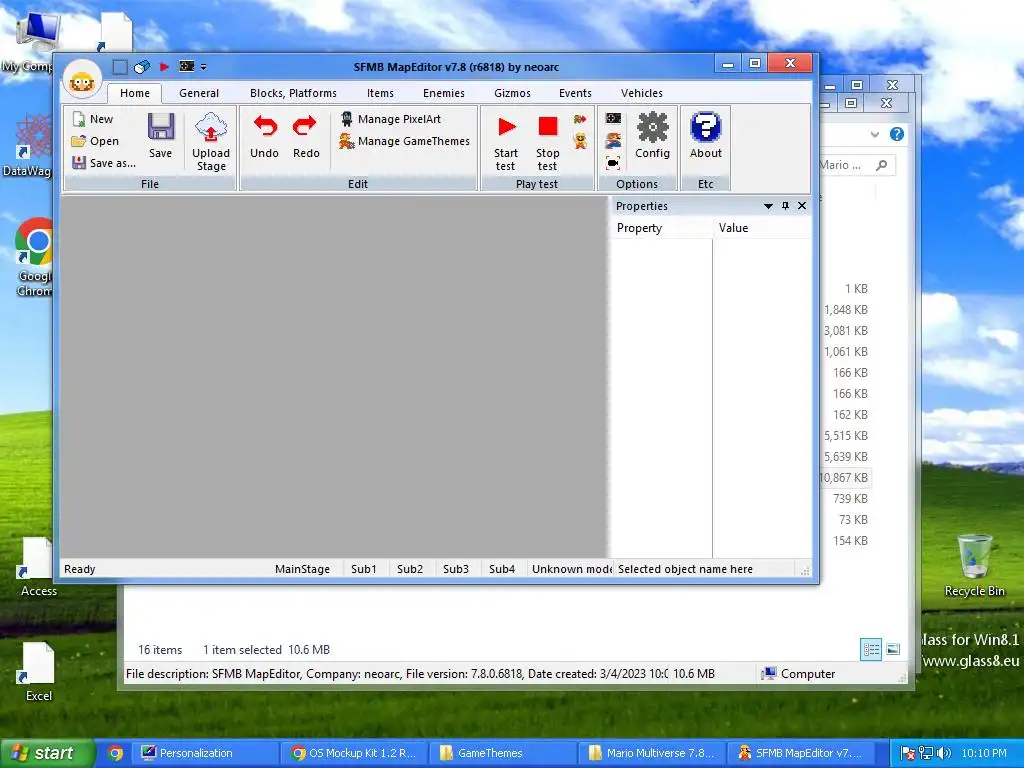Image resolution: width=1024 pixels, height=768 pixels.
Task: Redo the last undone edit
Action: pos(306,136)
